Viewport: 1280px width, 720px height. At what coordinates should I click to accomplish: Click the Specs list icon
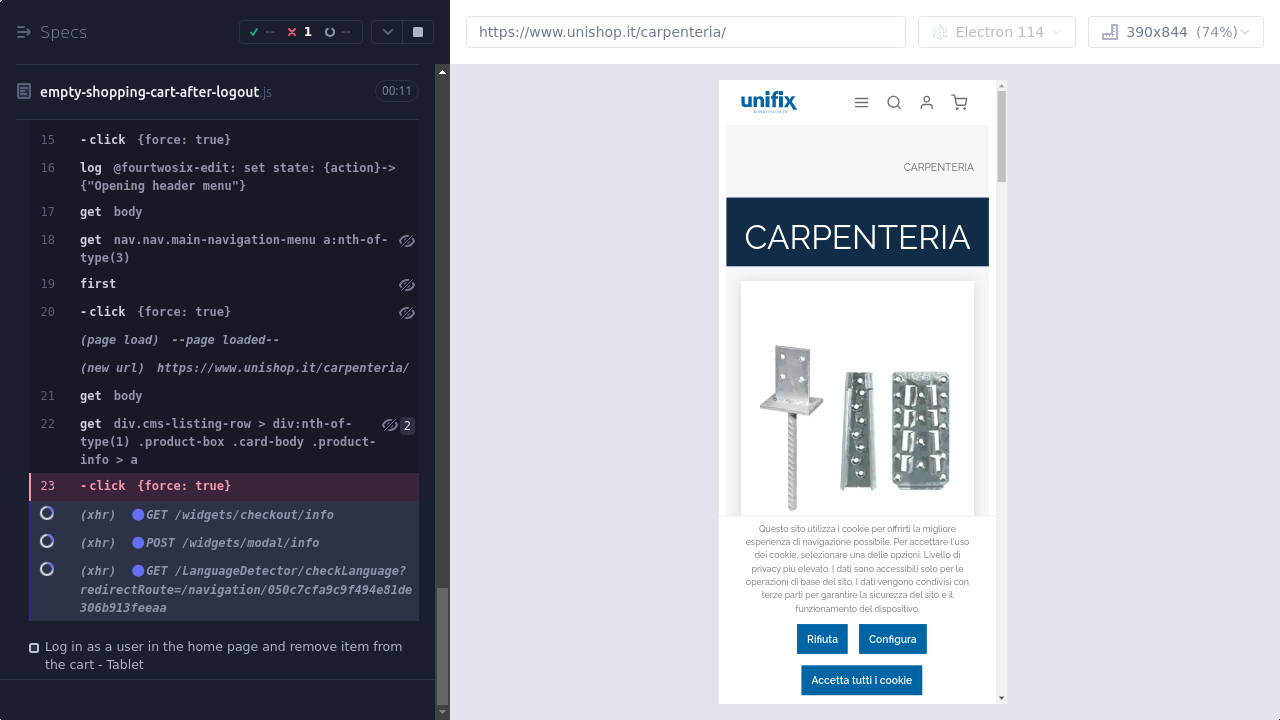coord(24,32)
